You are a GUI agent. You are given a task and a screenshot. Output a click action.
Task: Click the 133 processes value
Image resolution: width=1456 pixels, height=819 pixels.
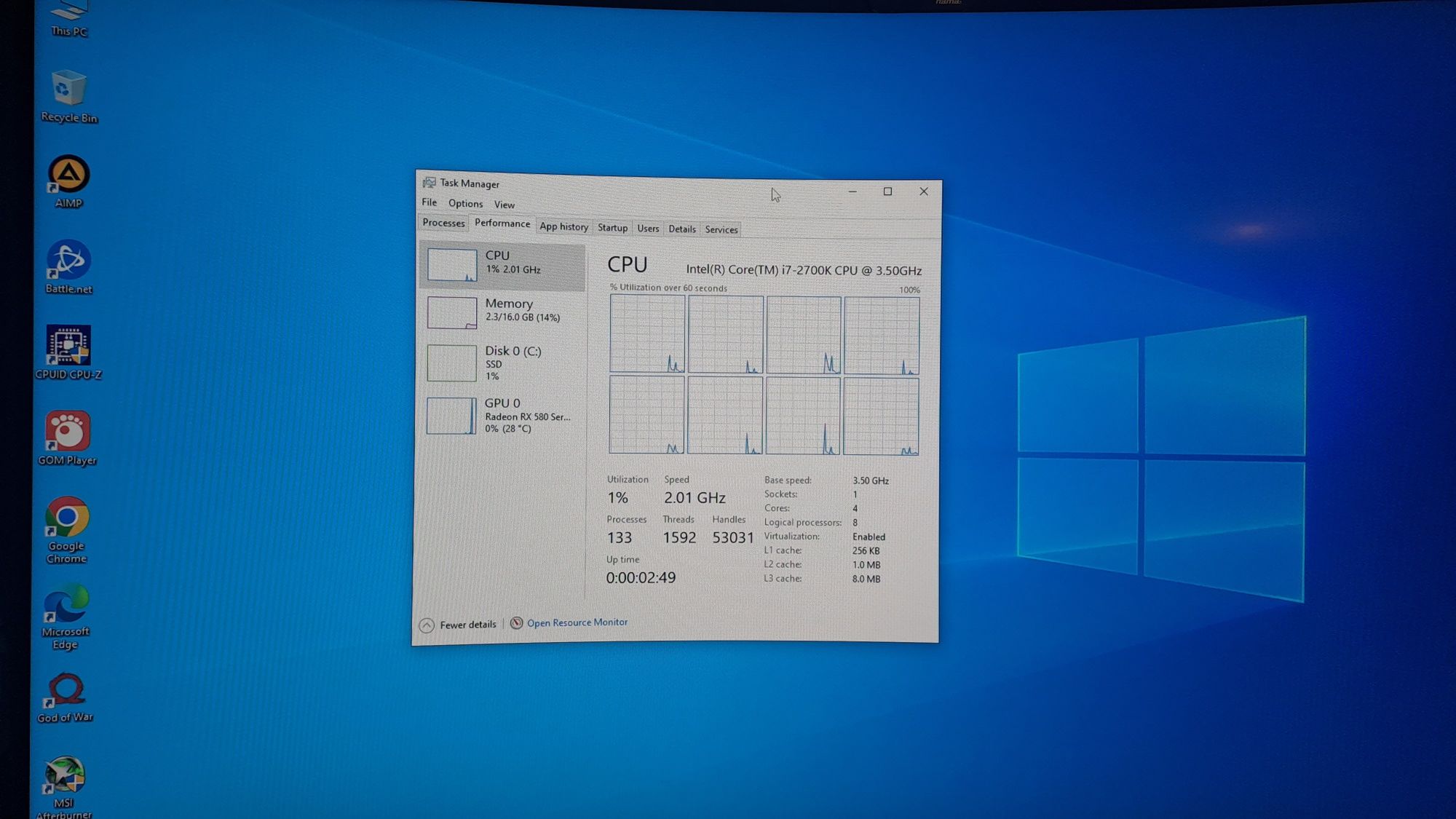coord(620,538)
